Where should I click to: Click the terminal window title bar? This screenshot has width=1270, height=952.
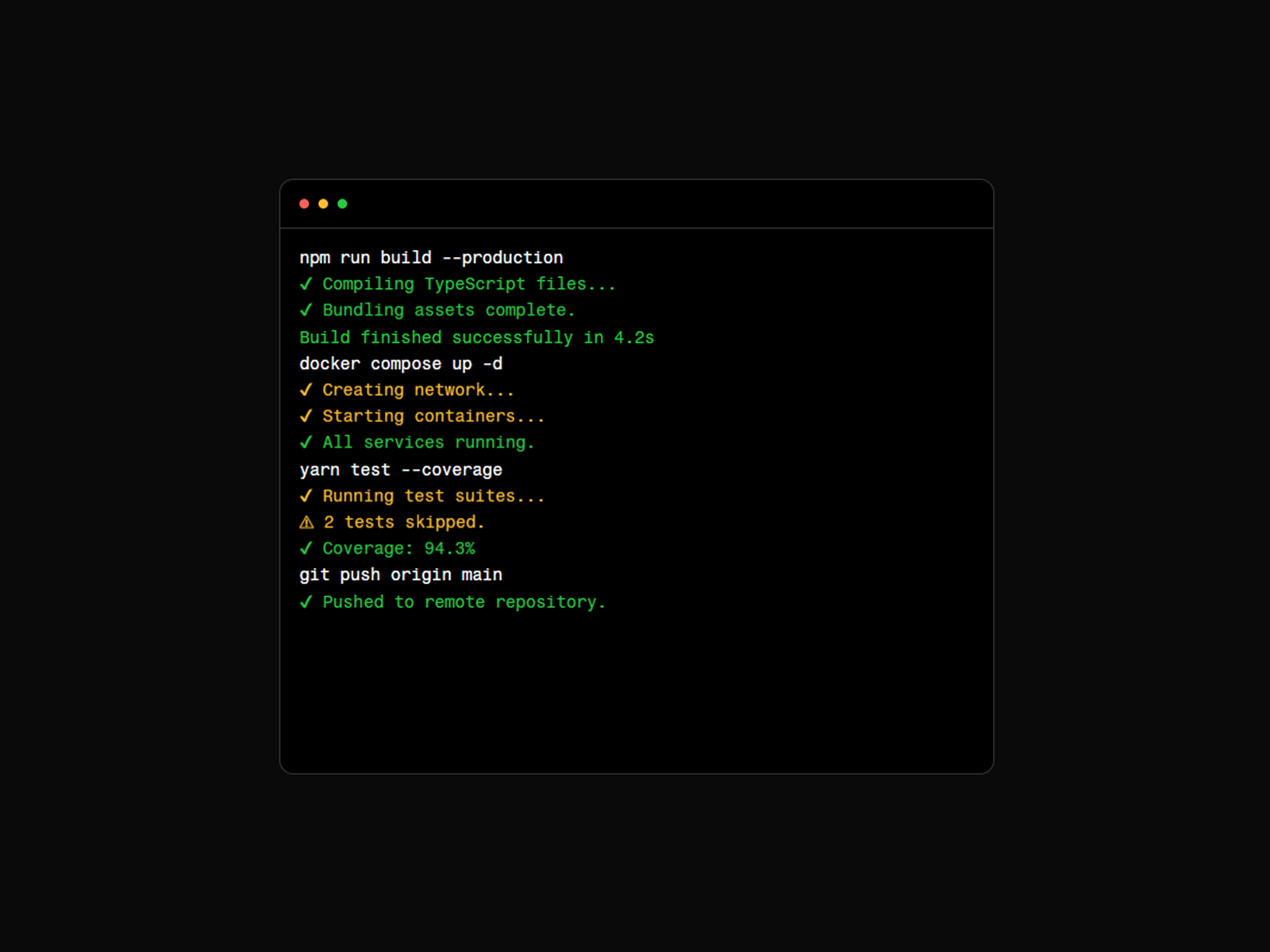[635, 203]
